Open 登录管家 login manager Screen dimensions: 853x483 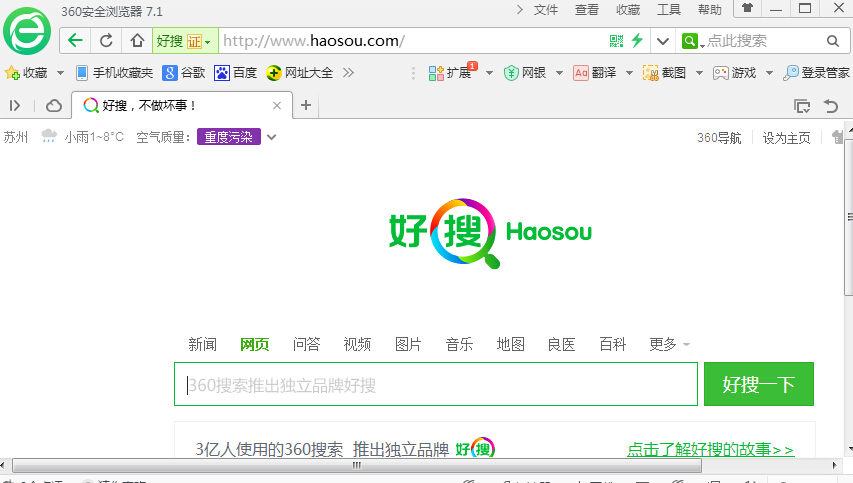pos(816,73)
